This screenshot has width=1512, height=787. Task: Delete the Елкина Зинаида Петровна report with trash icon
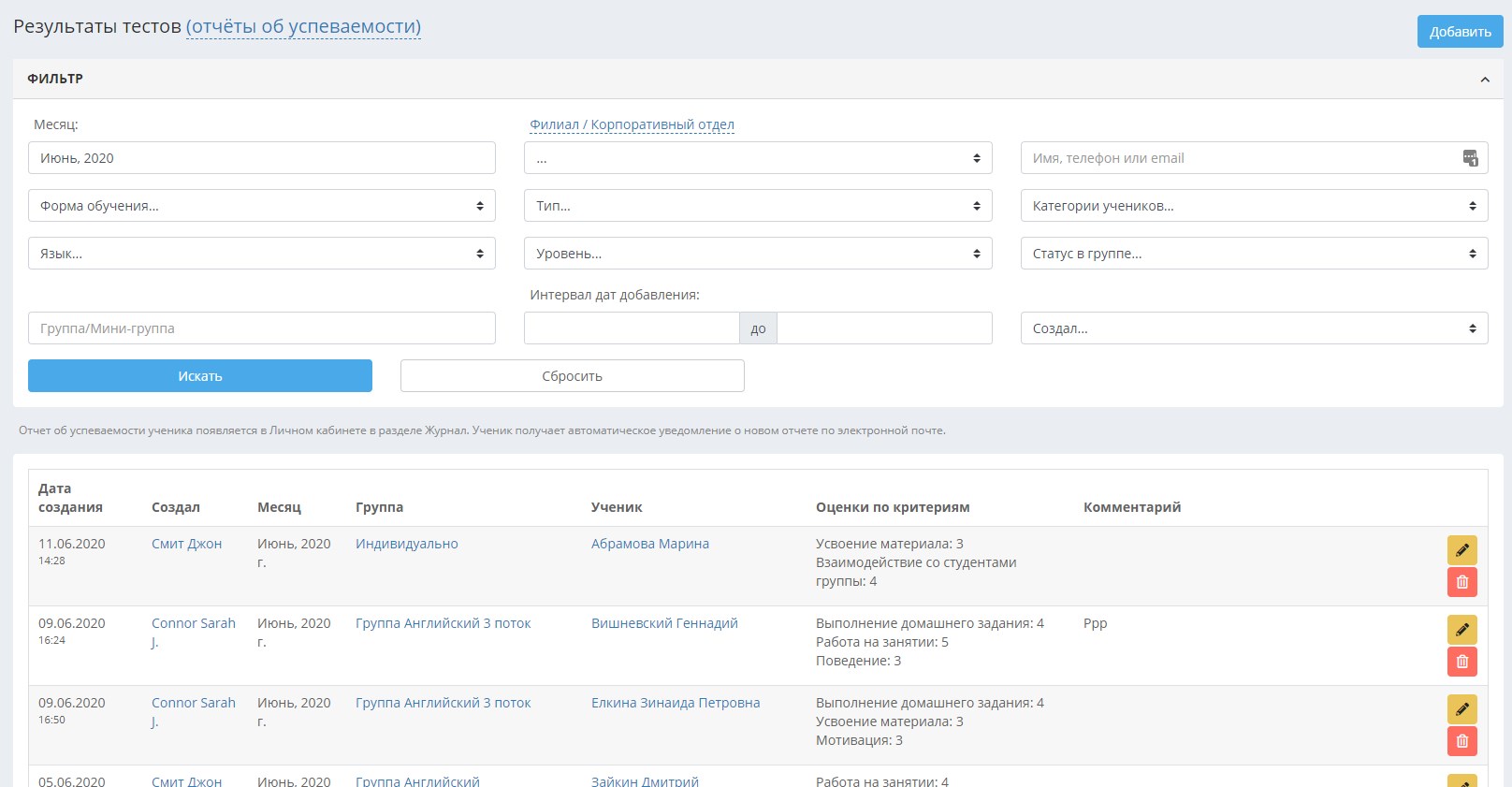pos(1461,741)
